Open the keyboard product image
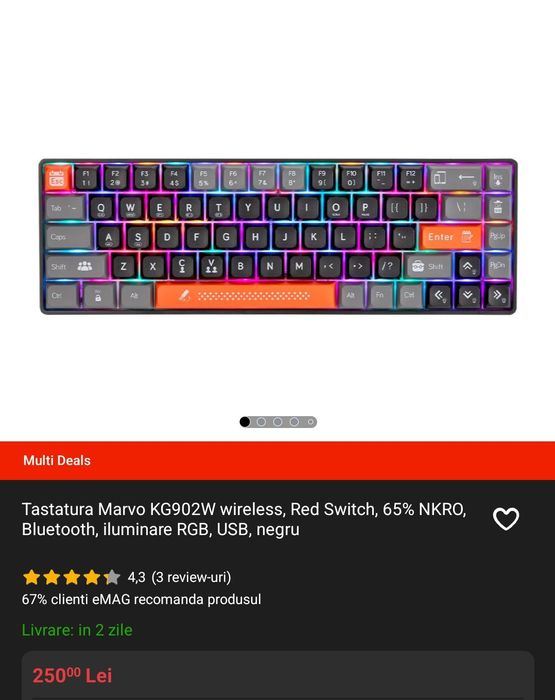555x700 pixels. [x=278, y=236]
